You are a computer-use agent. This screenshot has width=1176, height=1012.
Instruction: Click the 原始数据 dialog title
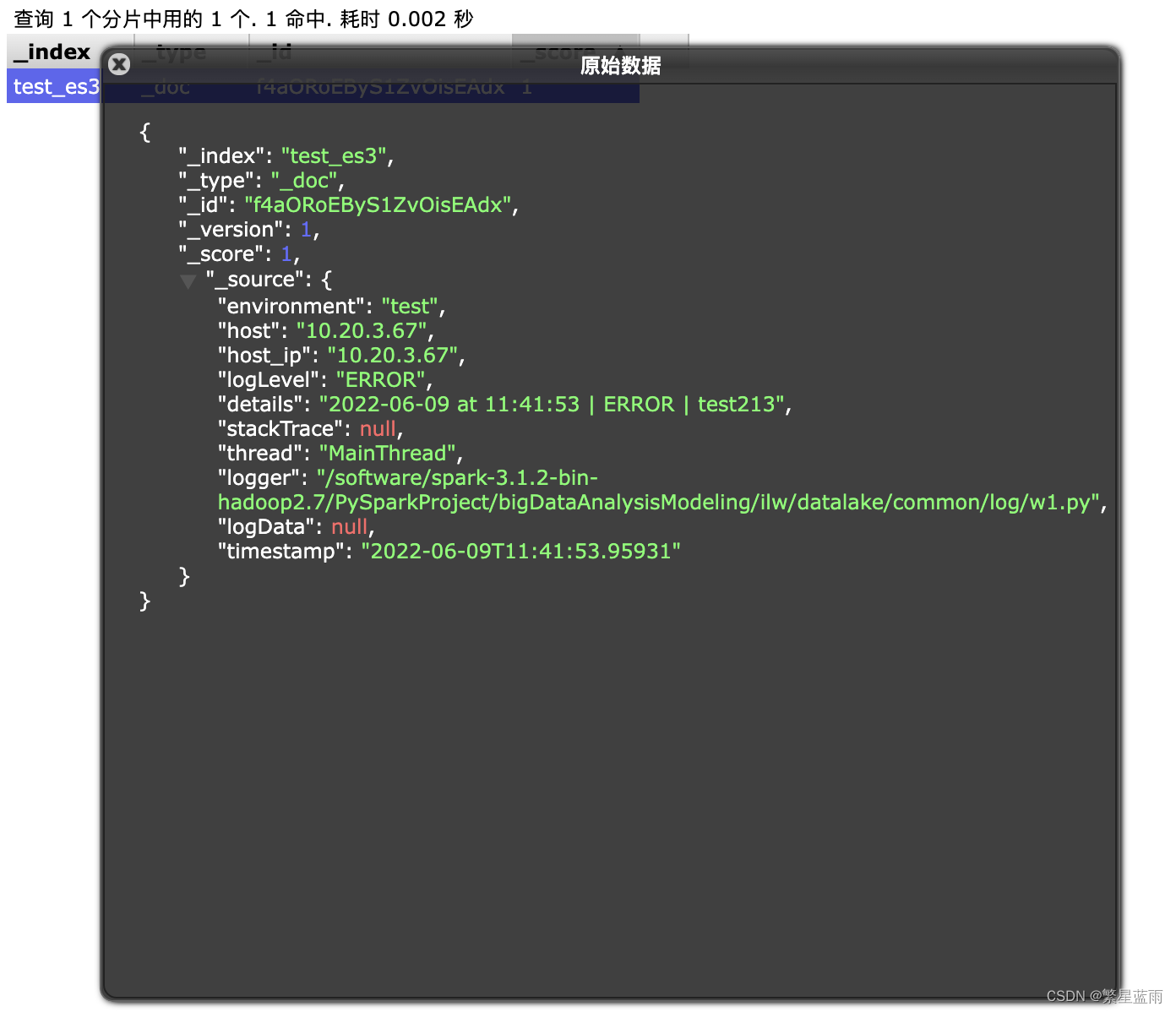pyautogui.click(x=620, y=65)
